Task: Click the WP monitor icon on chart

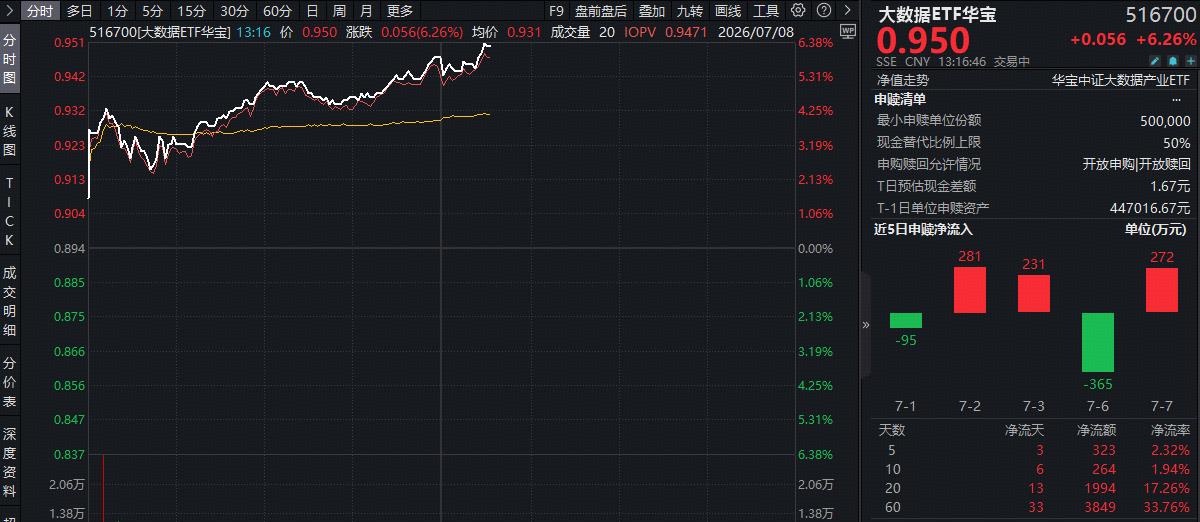Action: 849,32
